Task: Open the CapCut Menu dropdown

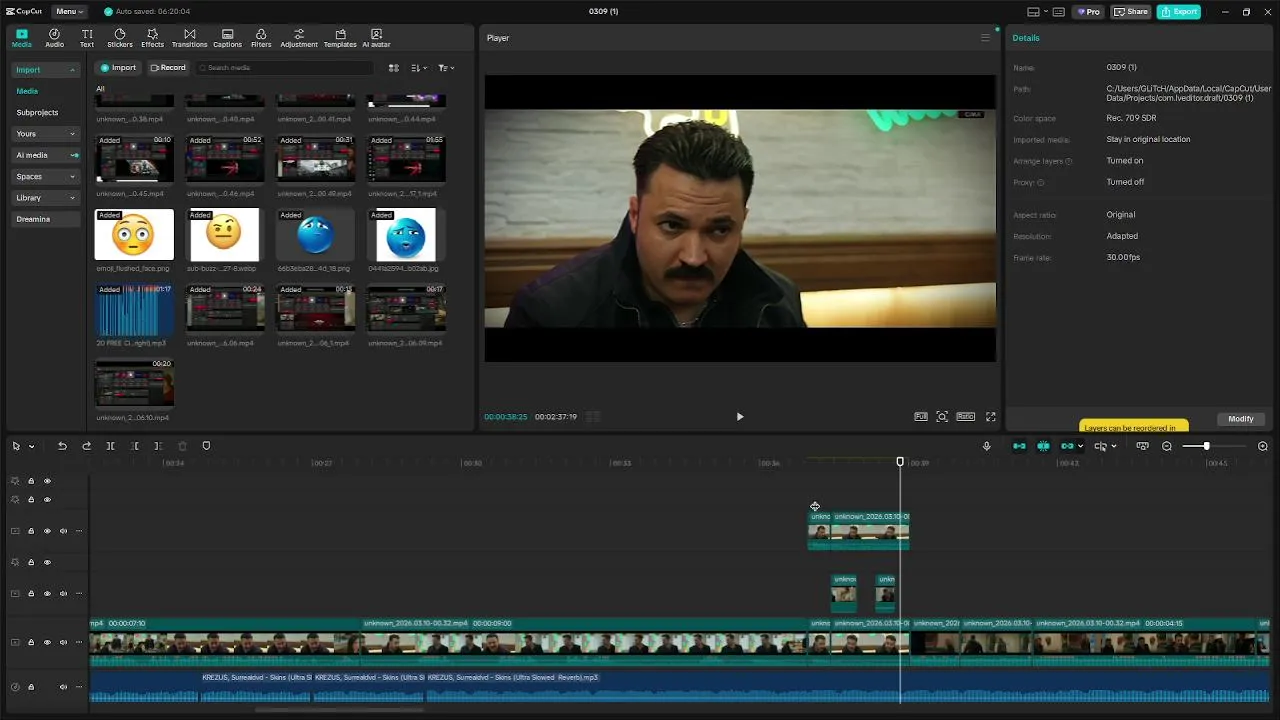Action: click(68, 12)
